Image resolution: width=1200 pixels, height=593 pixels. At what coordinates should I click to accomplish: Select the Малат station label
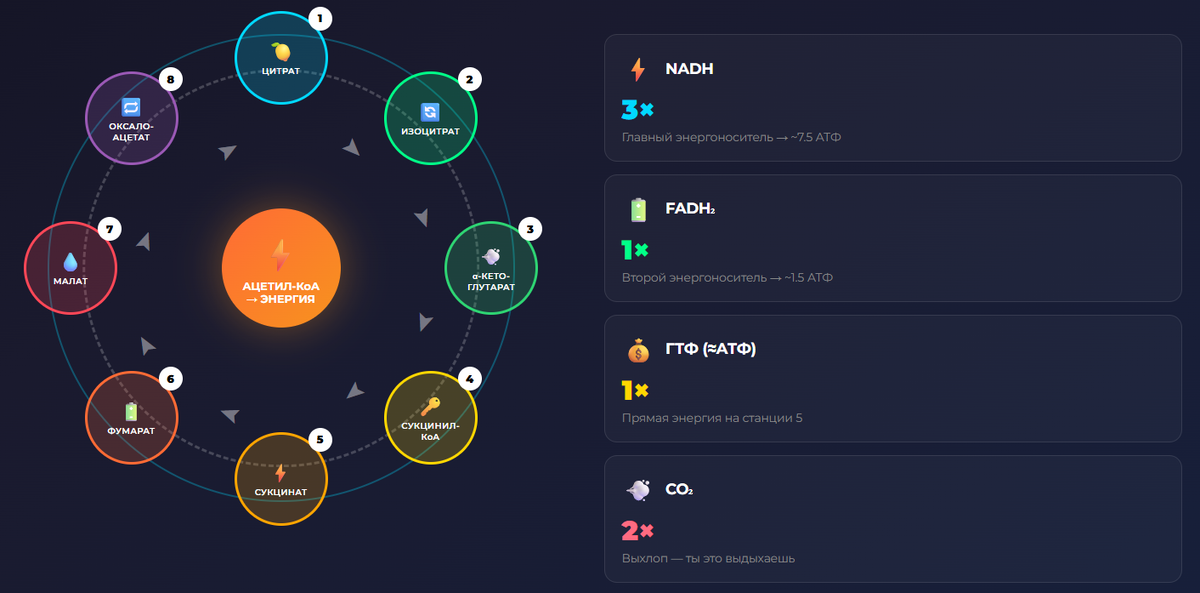70,281
